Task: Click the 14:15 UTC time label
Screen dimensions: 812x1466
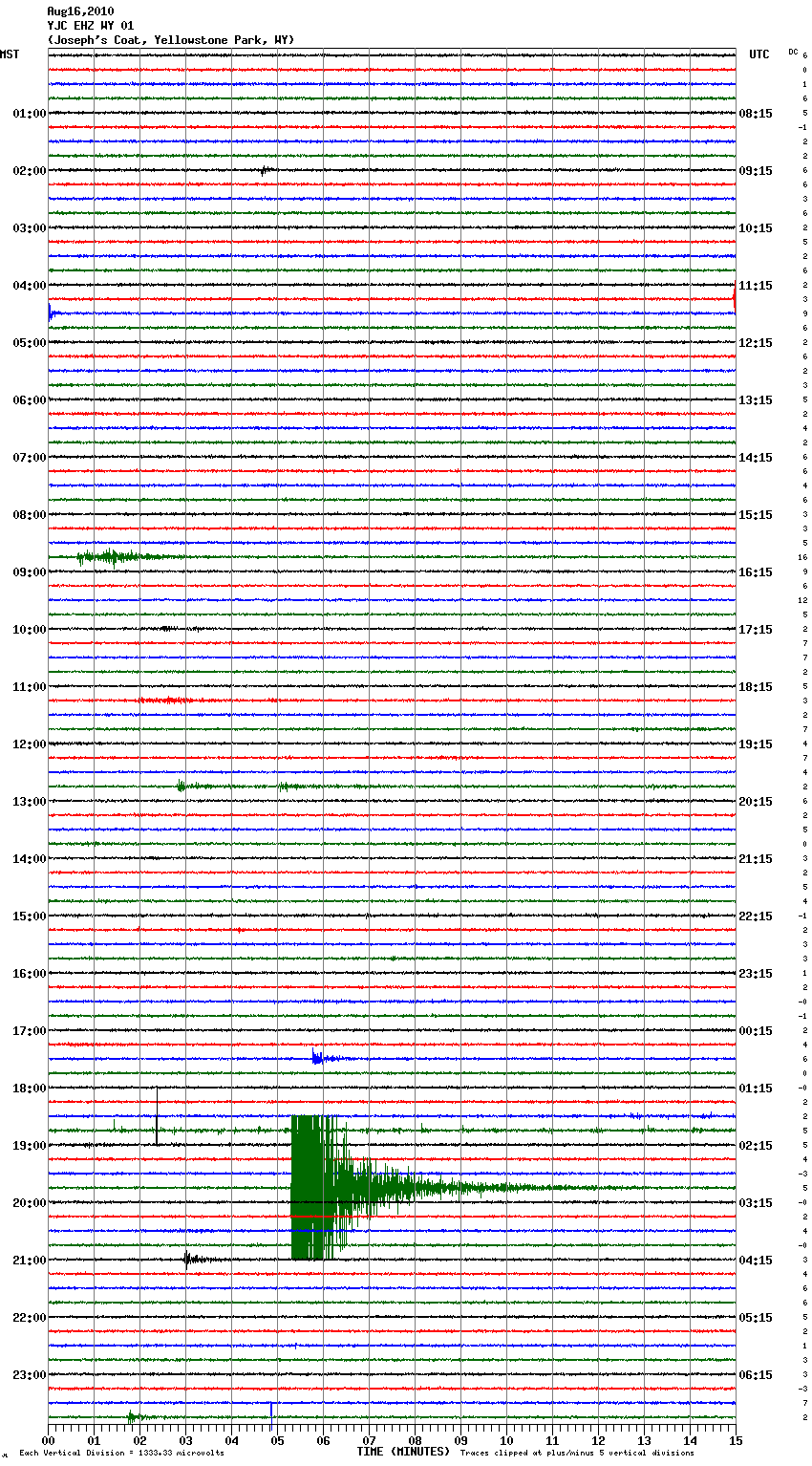Action: tap(756, 458)
